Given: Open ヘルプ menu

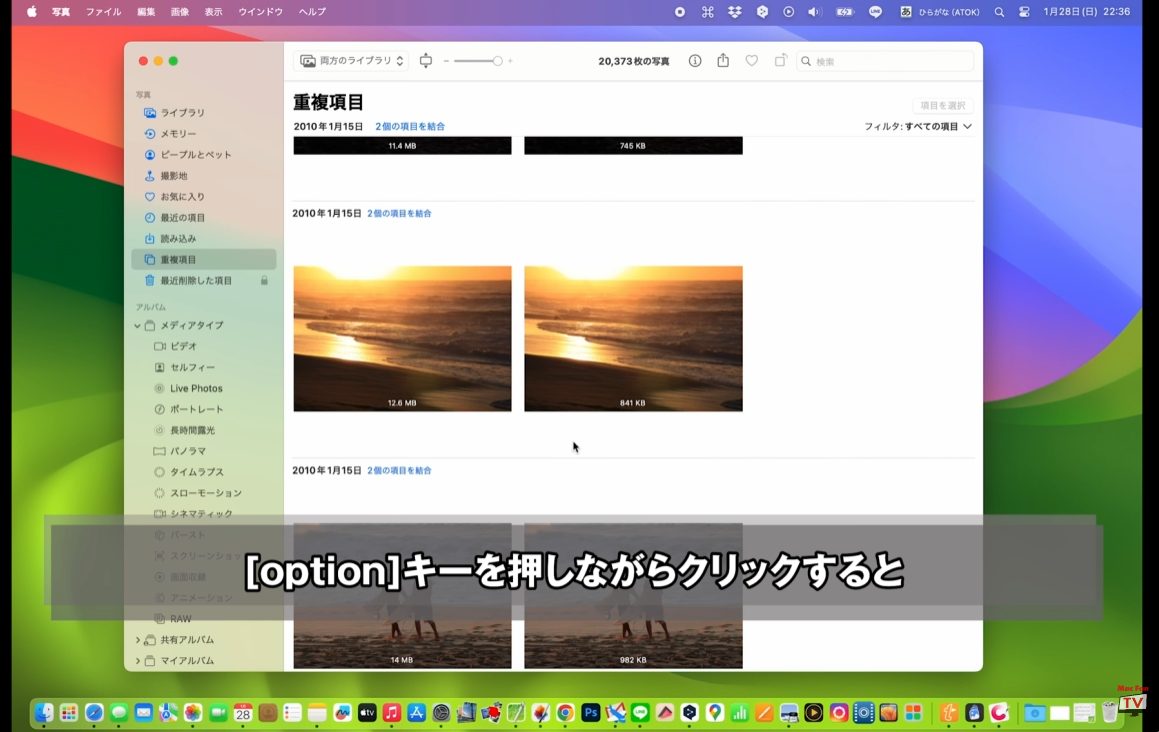Looking at the screenshot, I should [312, 12].
